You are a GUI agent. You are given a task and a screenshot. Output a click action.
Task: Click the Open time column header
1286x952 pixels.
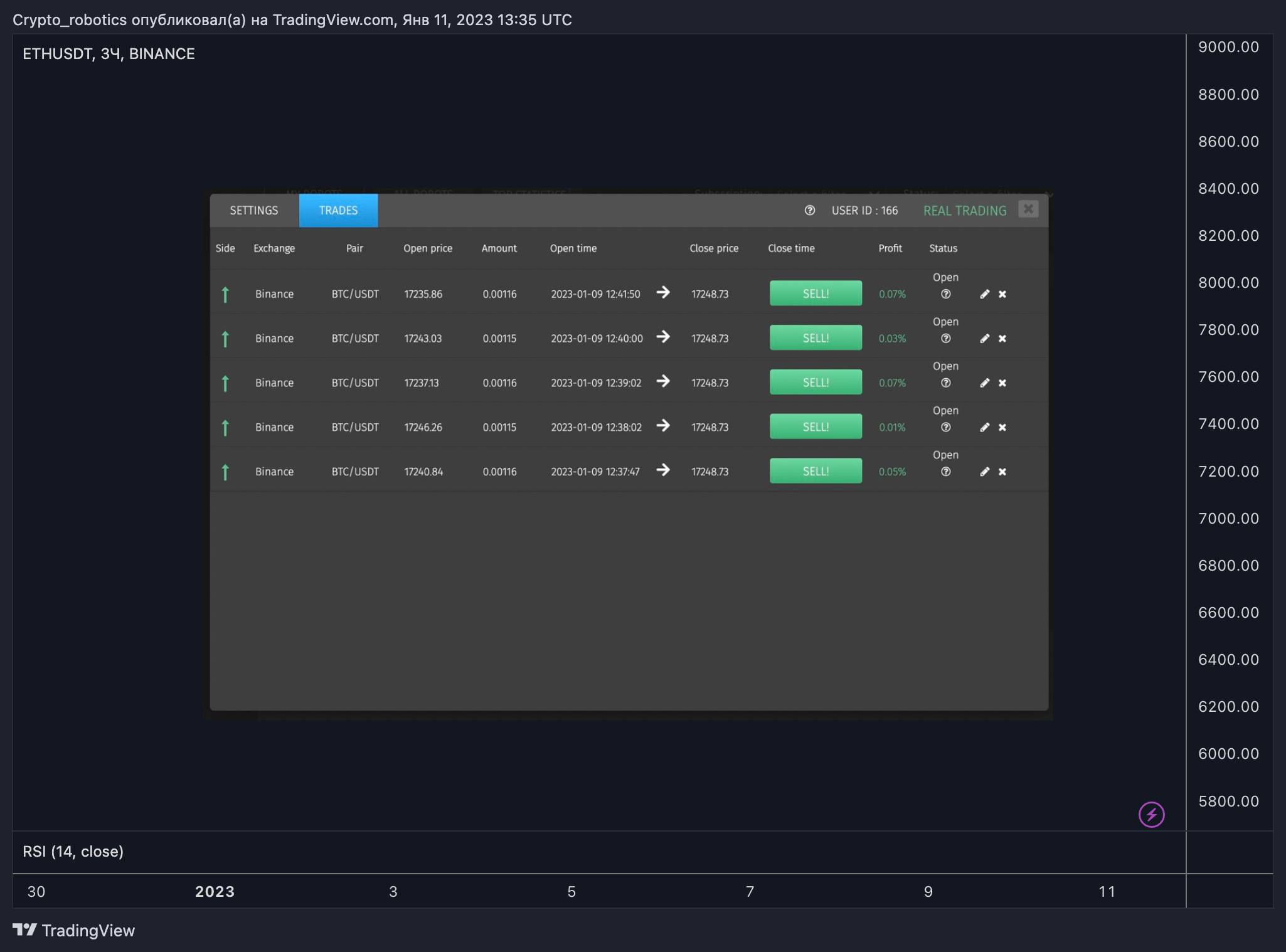[x=573, y=248]
